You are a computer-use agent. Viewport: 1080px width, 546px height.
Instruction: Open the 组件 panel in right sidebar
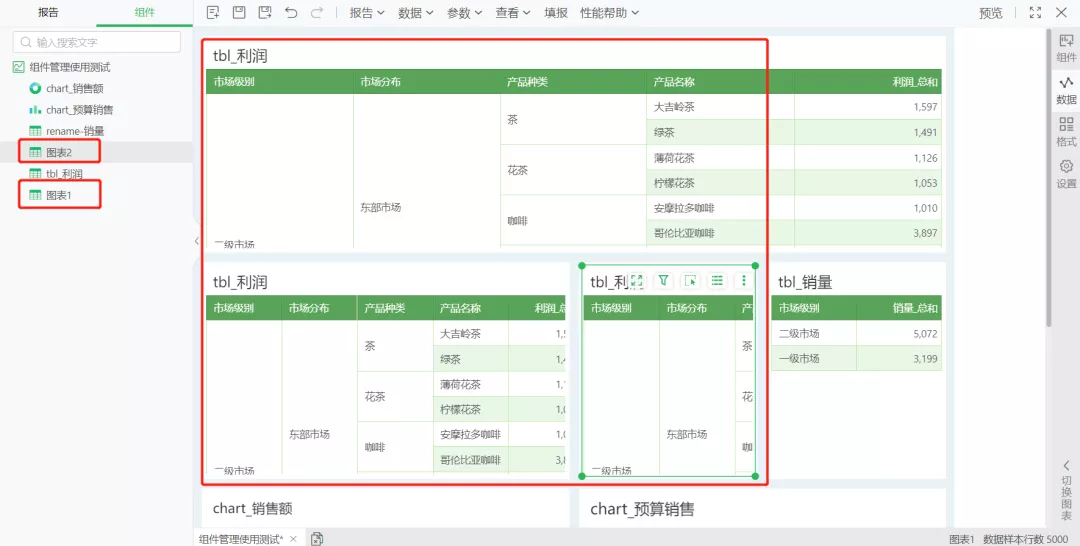coord(1066,48)
